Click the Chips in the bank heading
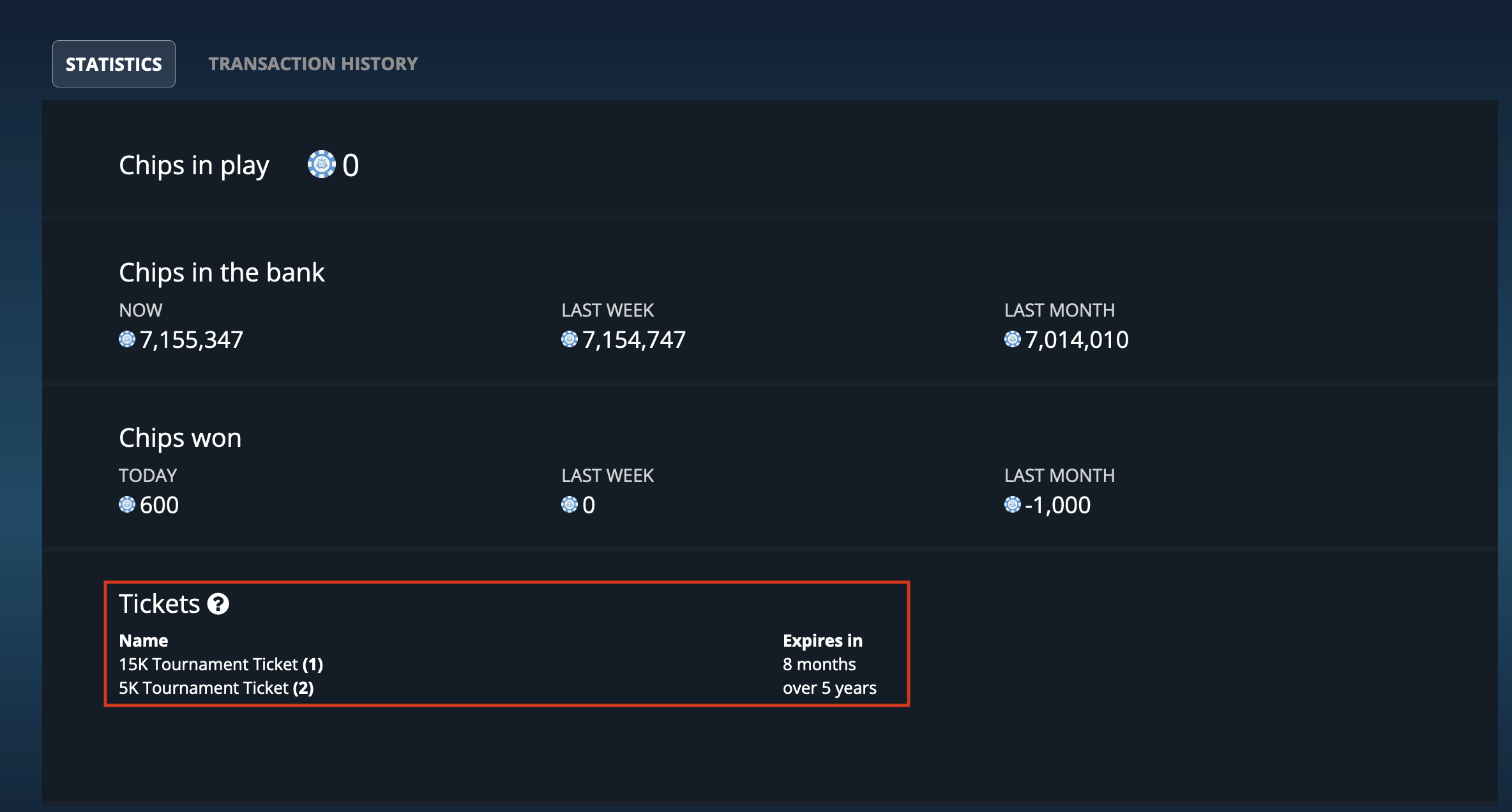1512x812 pixels. (222, 273)
